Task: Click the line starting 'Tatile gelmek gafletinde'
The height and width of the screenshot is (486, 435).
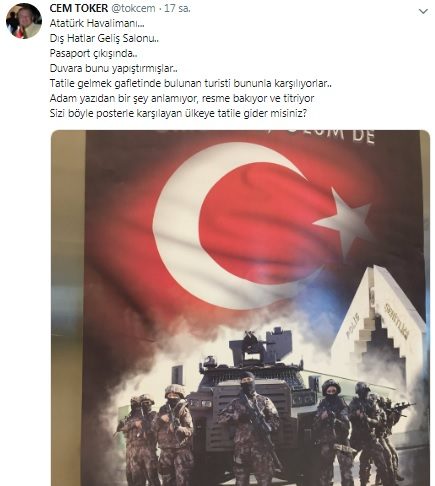Action: coord(191,83)
